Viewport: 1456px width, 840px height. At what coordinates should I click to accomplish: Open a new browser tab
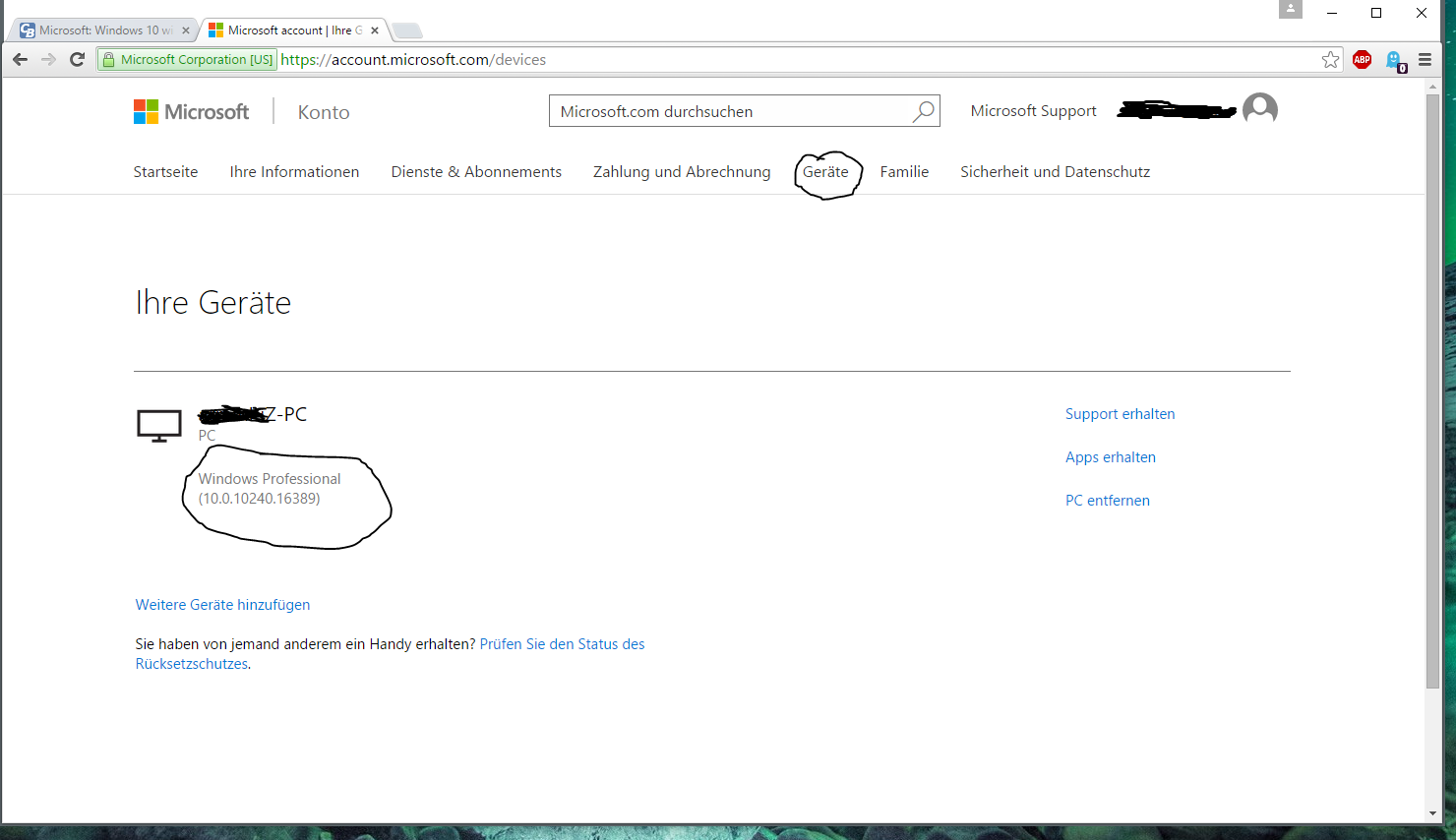[x=407, y=30]
